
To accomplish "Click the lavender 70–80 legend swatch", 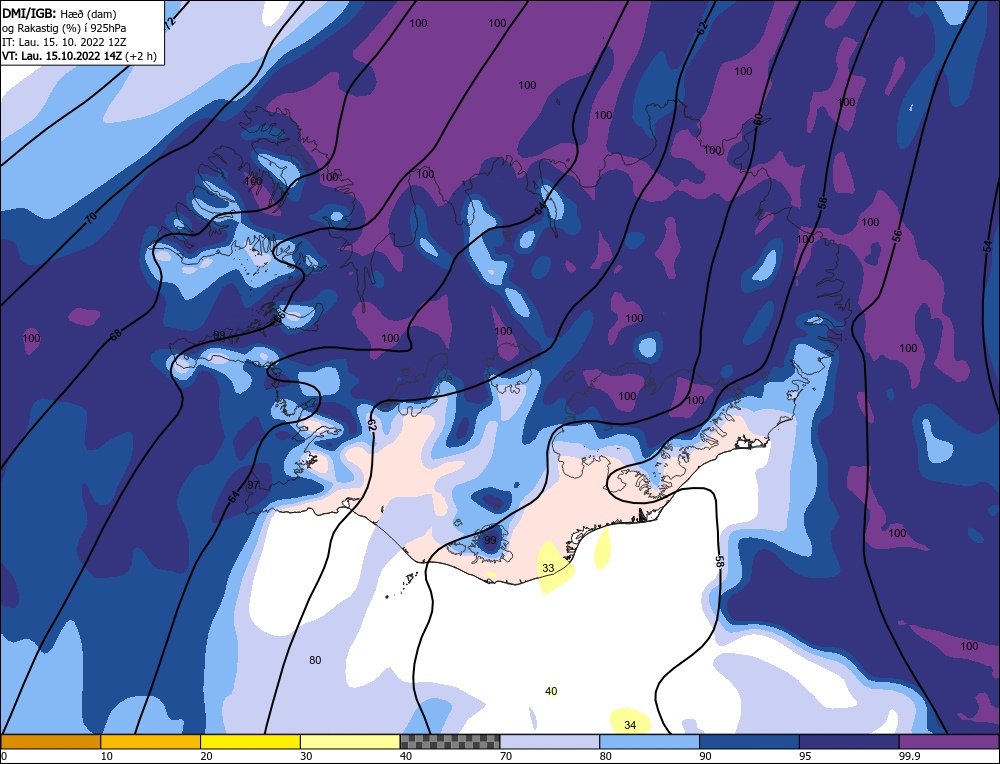I will click(550, 741).
